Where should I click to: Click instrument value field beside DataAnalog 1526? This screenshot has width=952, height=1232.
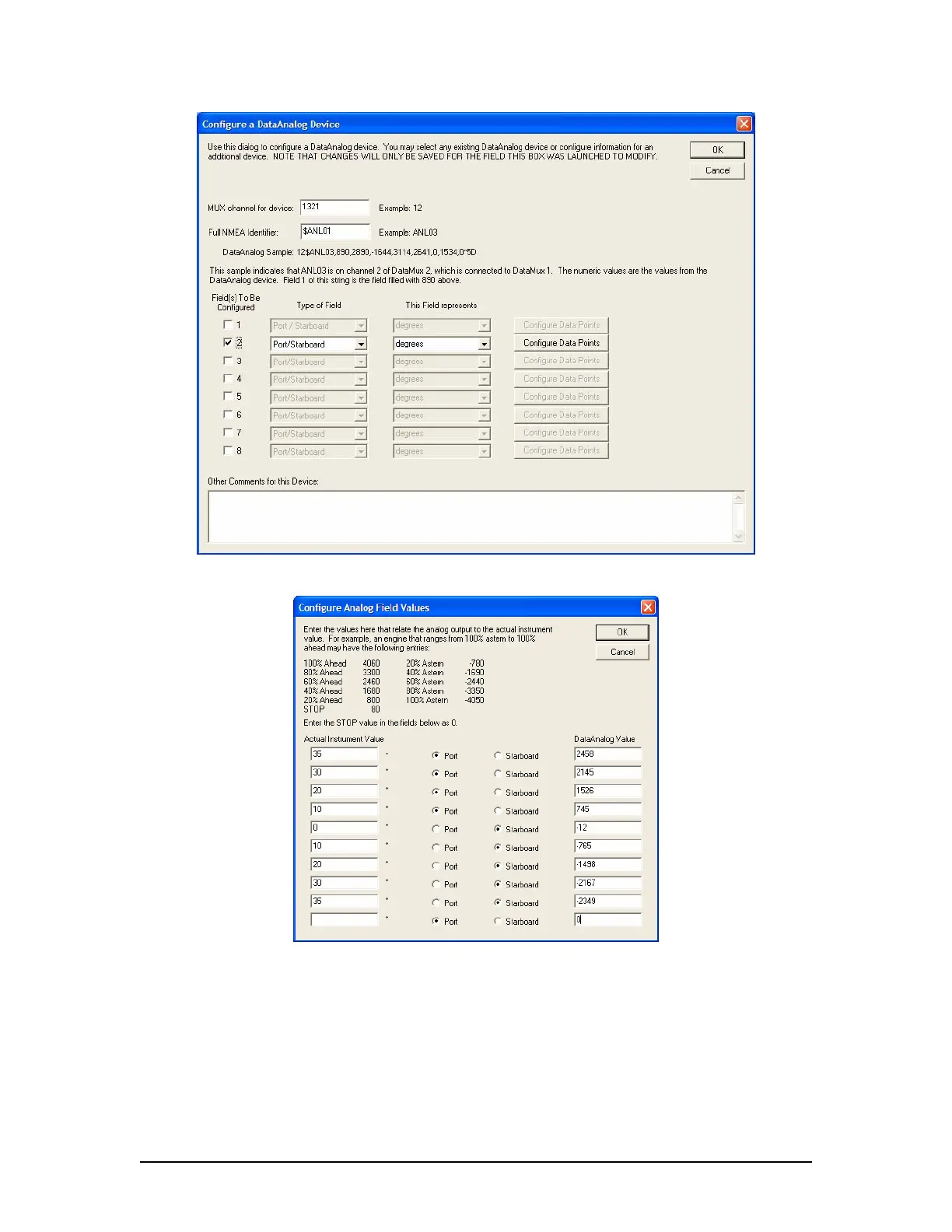(344, 791)
